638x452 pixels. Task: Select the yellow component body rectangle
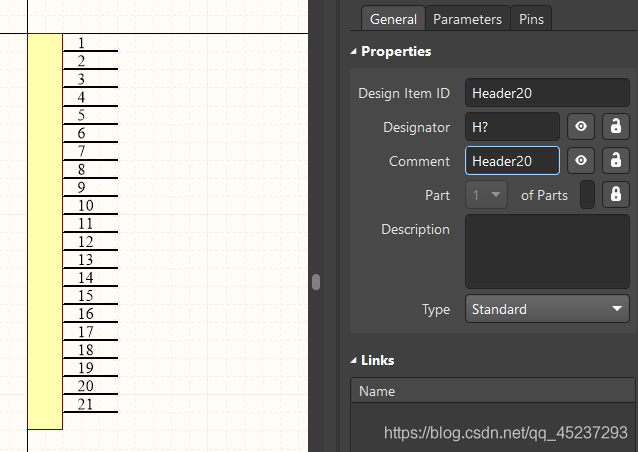45,231
